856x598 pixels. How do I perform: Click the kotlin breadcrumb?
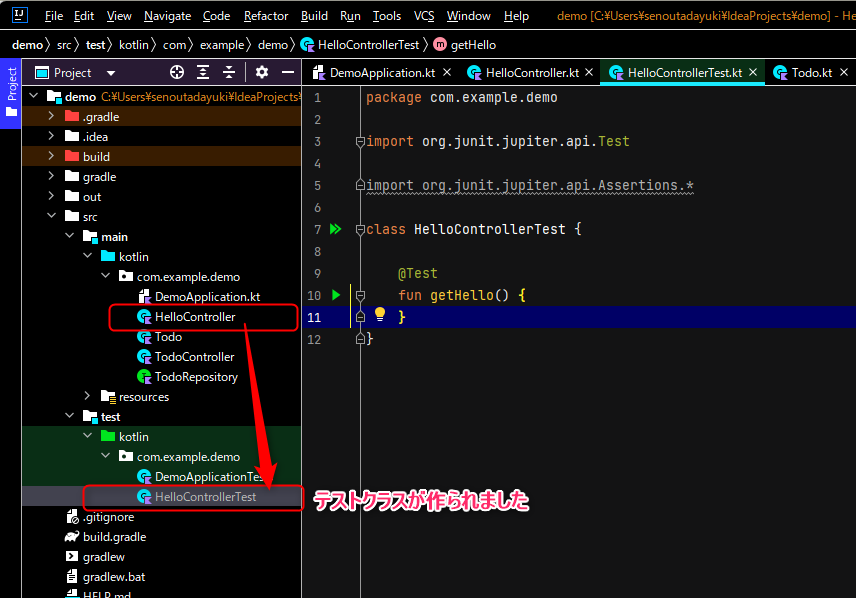pos(134,45)
